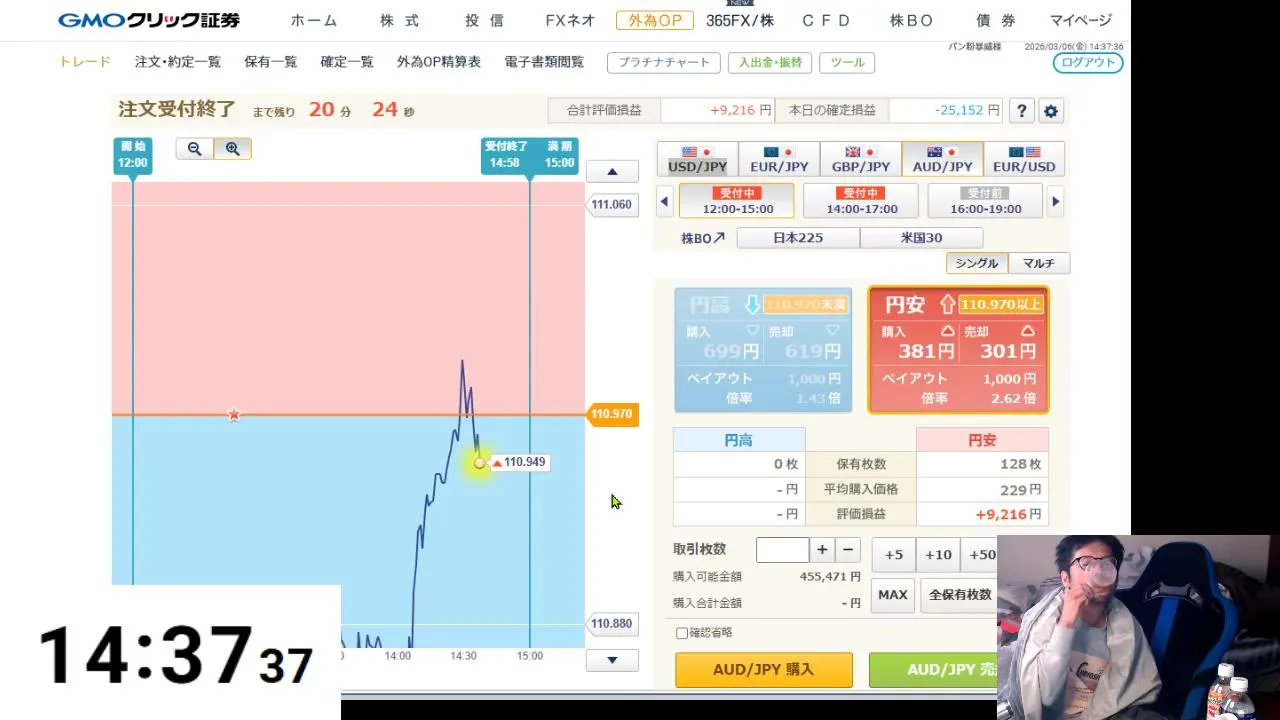Screen dimensions: 1280x720
Task: Select the EUR/JPY currency pair tab
Action: [779, 159]
